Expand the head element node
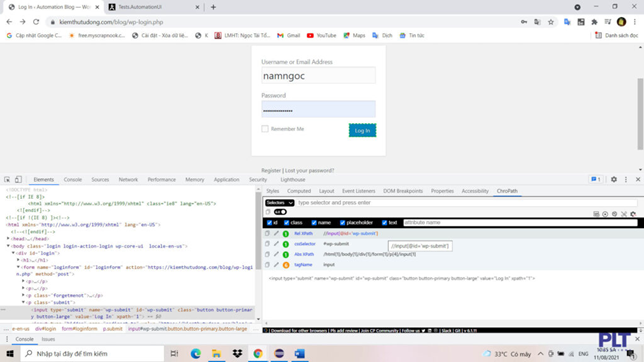 (8, 239)
